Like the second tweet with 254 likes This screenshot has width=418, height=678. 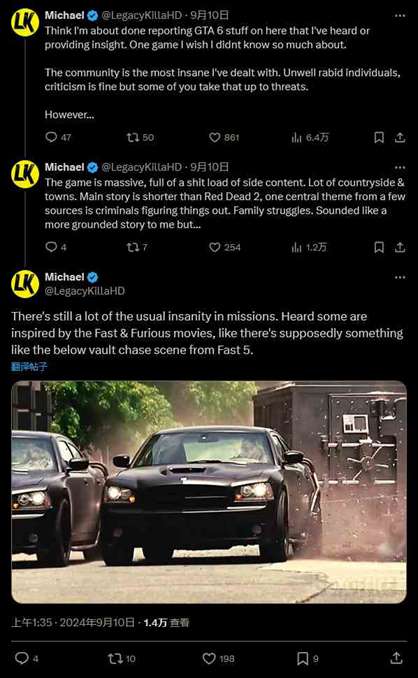coord(224,247)
